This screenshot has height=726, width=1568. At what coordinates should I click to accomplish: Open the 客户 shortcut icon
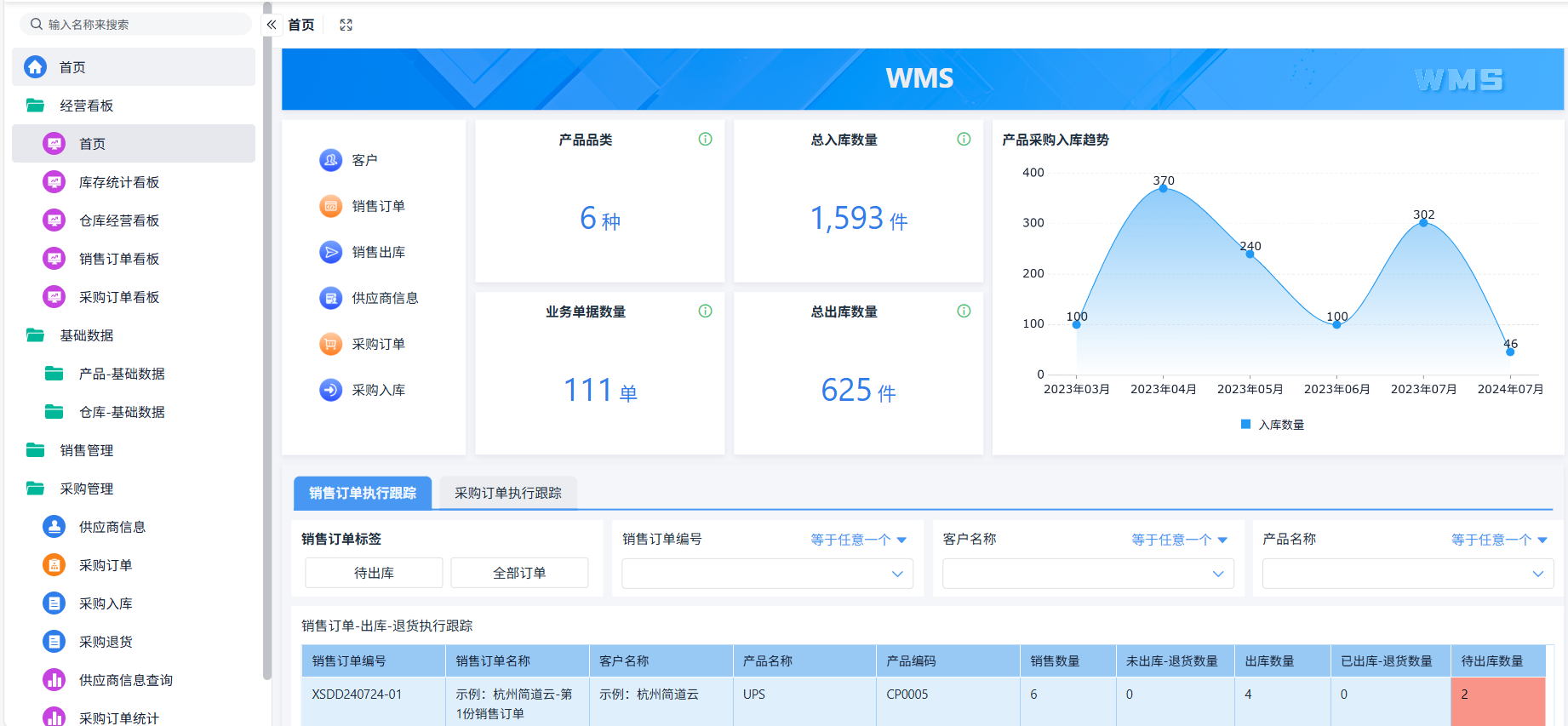[x=330, y=160]
